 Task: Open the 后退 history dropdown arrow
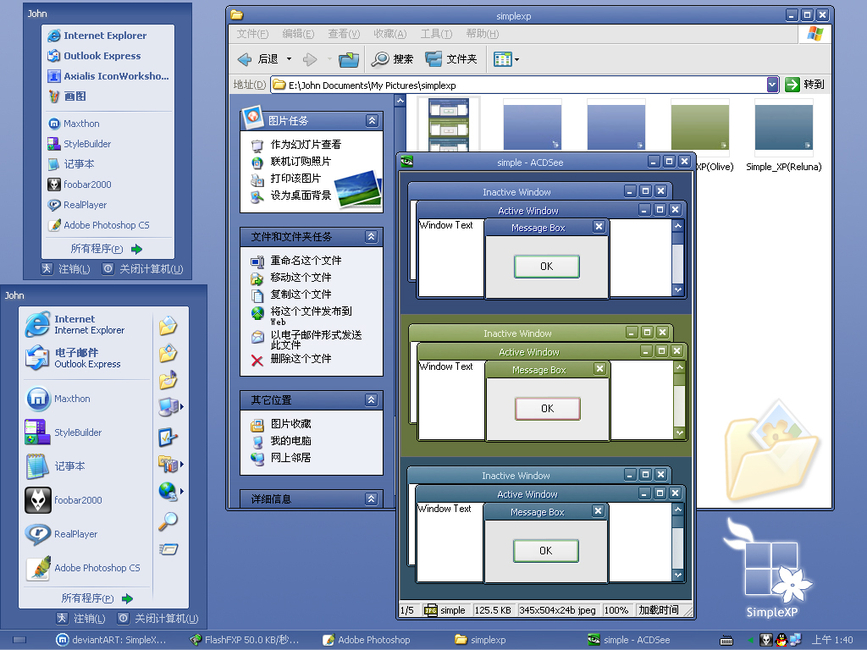click(x=289, y=59)
